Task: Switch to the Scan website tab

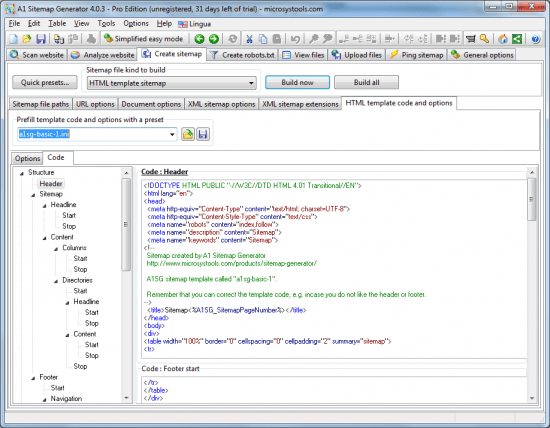Action: tap(37, 55)
